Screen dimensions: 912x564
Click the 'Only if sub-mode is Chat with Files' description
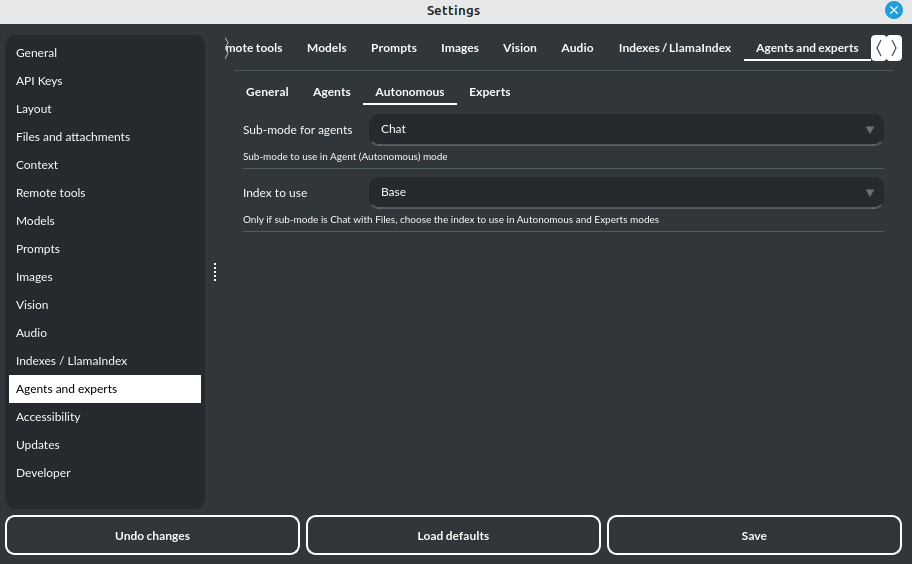point(451,220)
